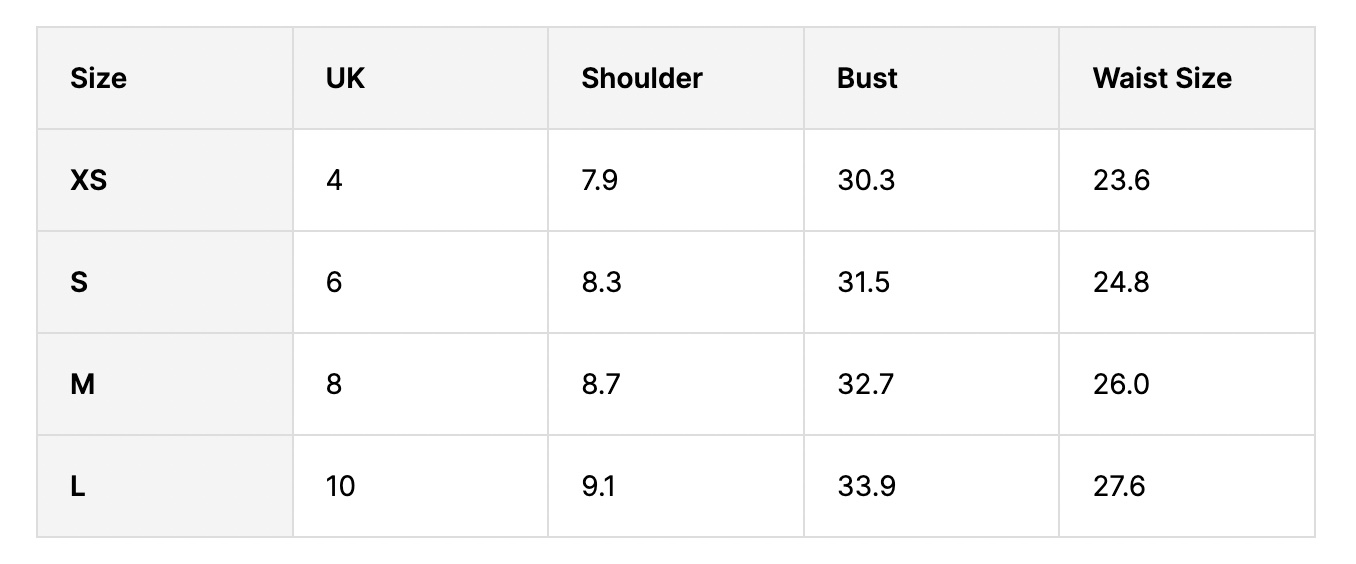Select the Waist Size column header
Image resolution: width=1356 pixels, height=564 pixels.
[x=1162, y=78]
